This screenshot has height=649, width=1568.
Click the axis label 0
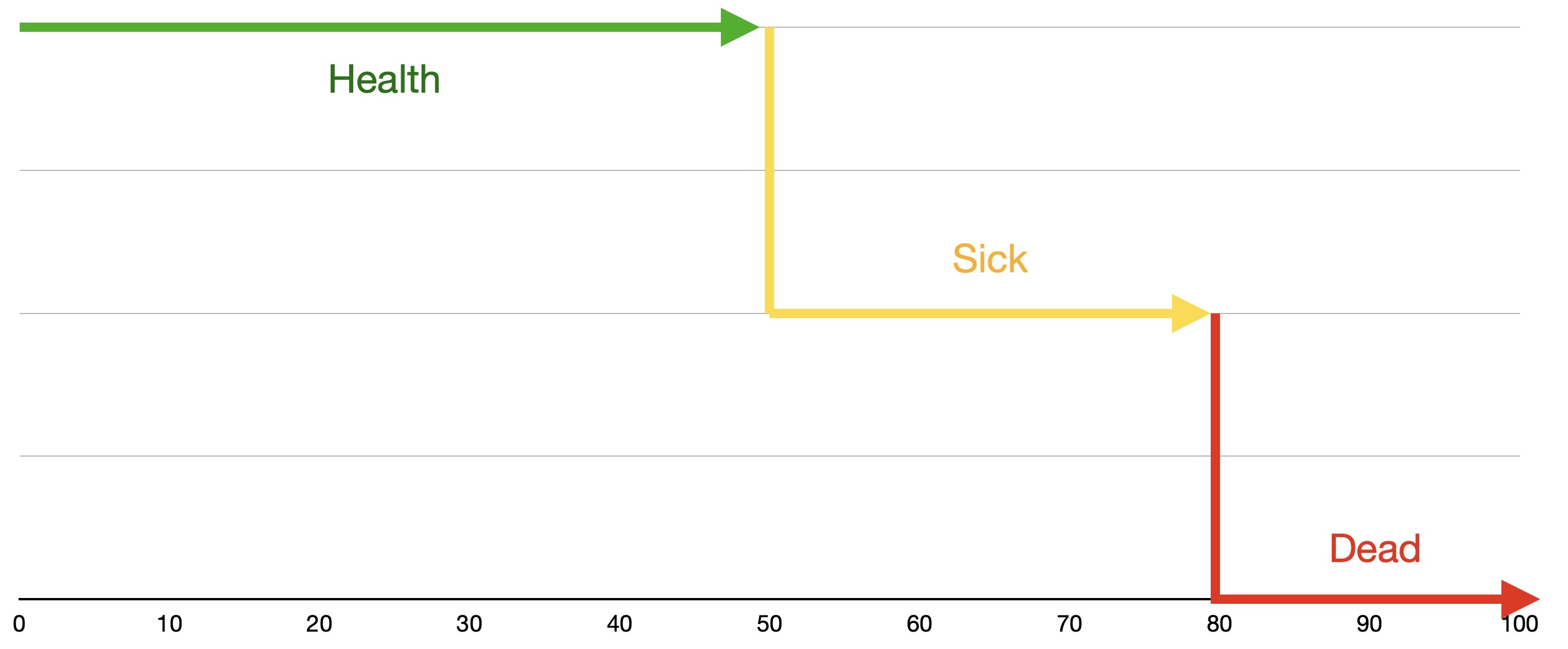(x=19, y=624)
